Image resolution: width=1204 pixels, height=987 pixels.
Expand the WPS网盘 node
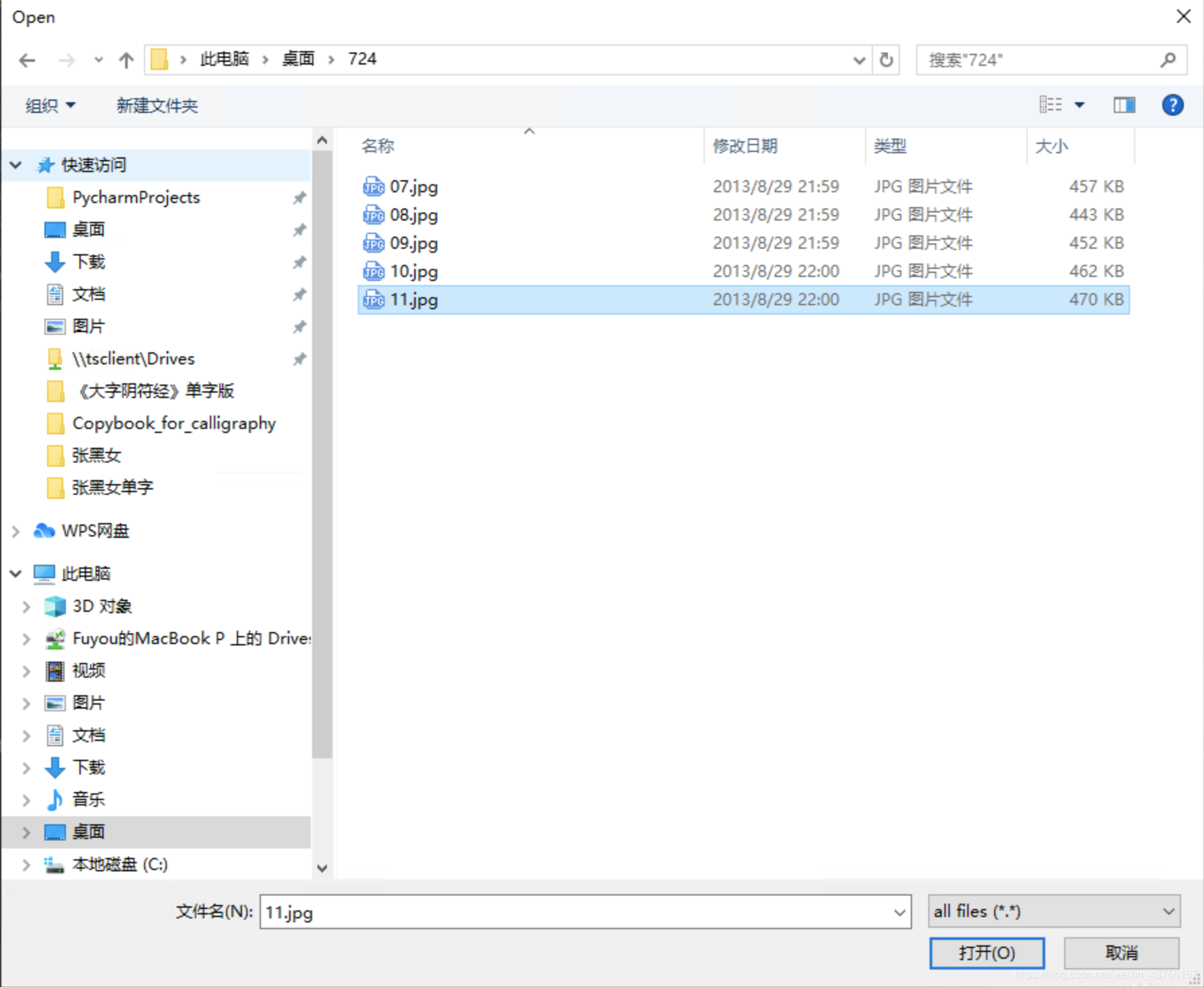15,531
